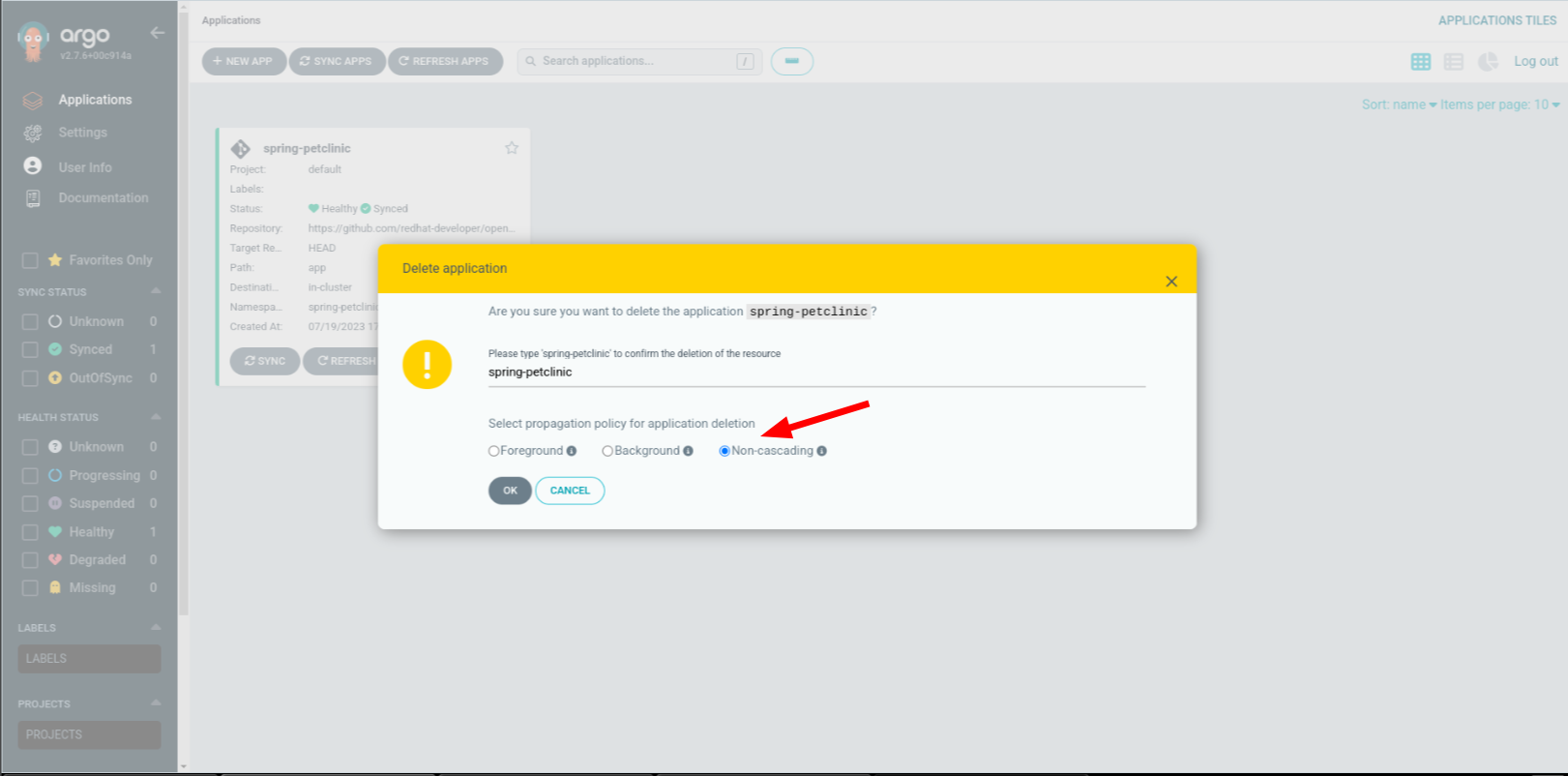The height and width of the screenshot is (776, 1568).
Task: Click the Search applications field
Action: pyautogui.click(x=639, y=61)
